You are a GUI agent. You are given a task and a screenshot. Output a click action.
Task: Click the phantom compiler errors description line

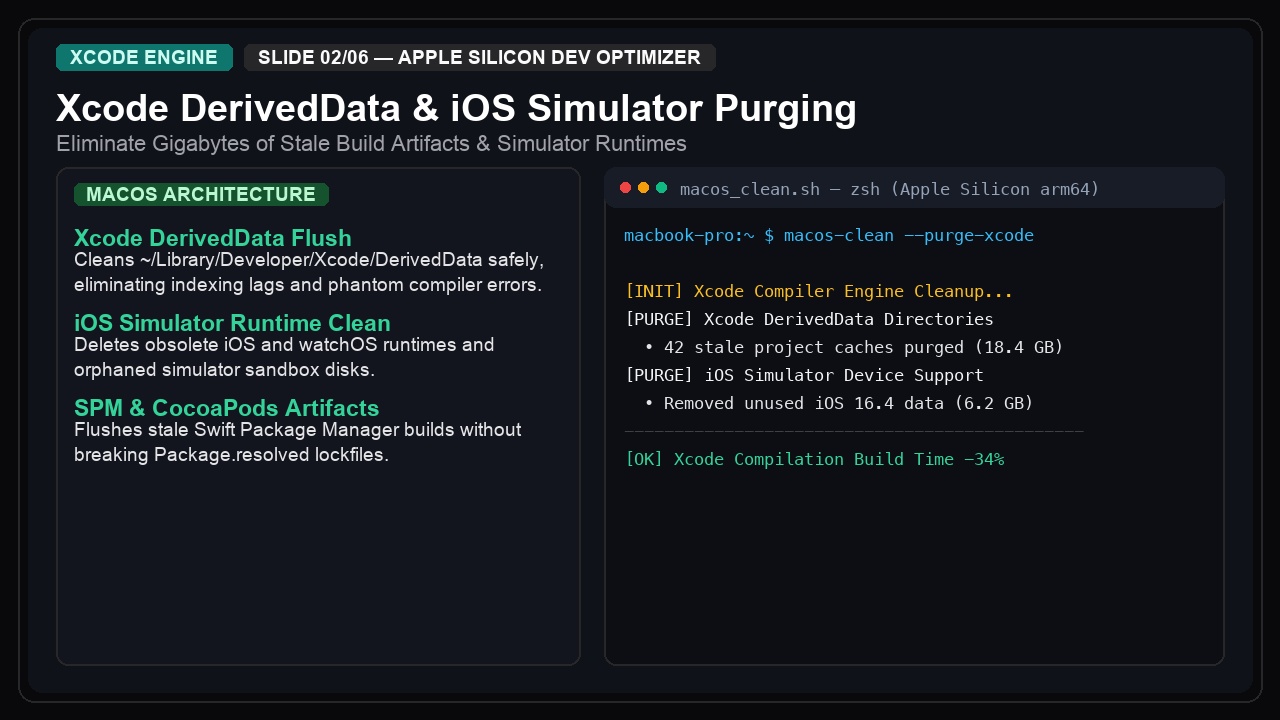tap(308, 285)
